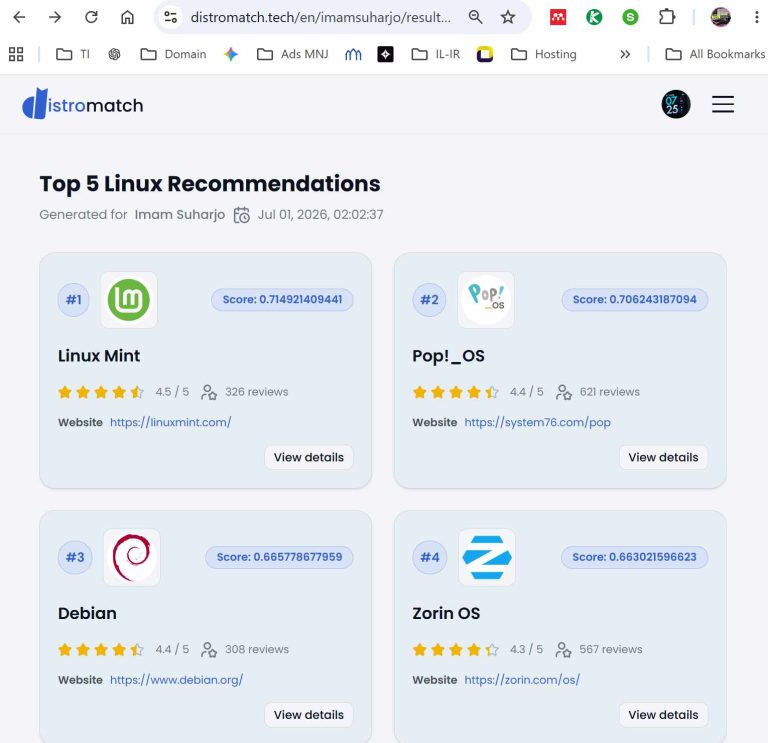Reload the page with the refresh icon
Image resolution: width=768 pixels, height=743 pixels.
tap(91, 18)
